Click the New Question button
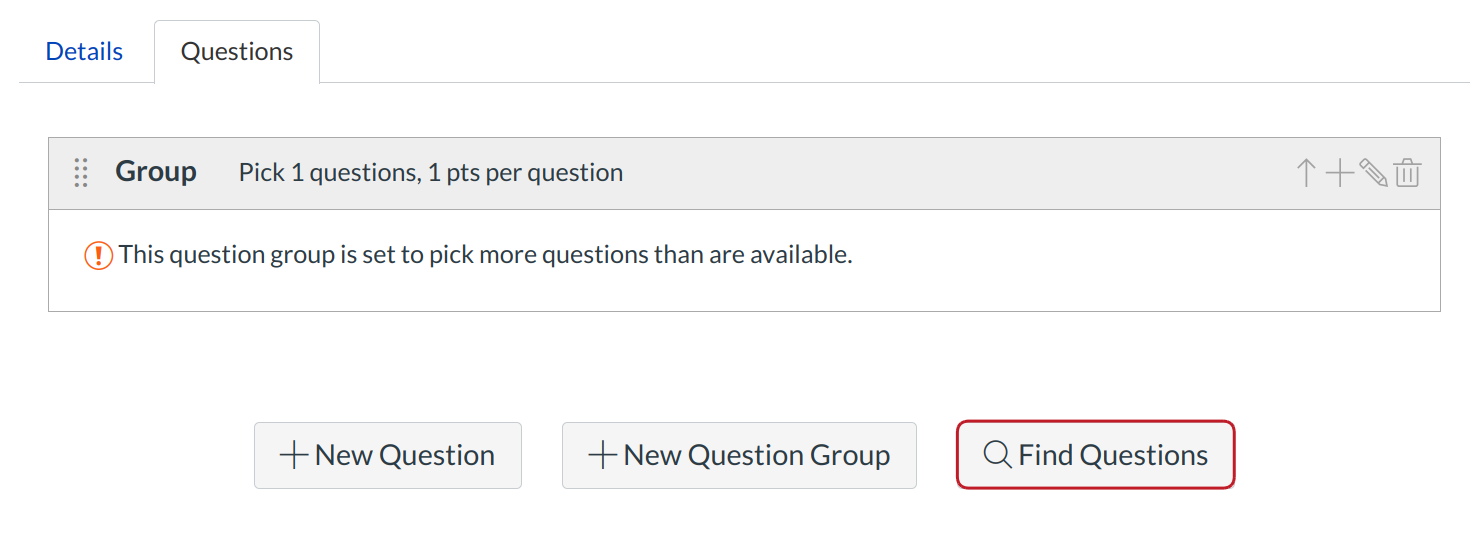The height and width of the screenshot is (536, 1472). pos(387,455)
